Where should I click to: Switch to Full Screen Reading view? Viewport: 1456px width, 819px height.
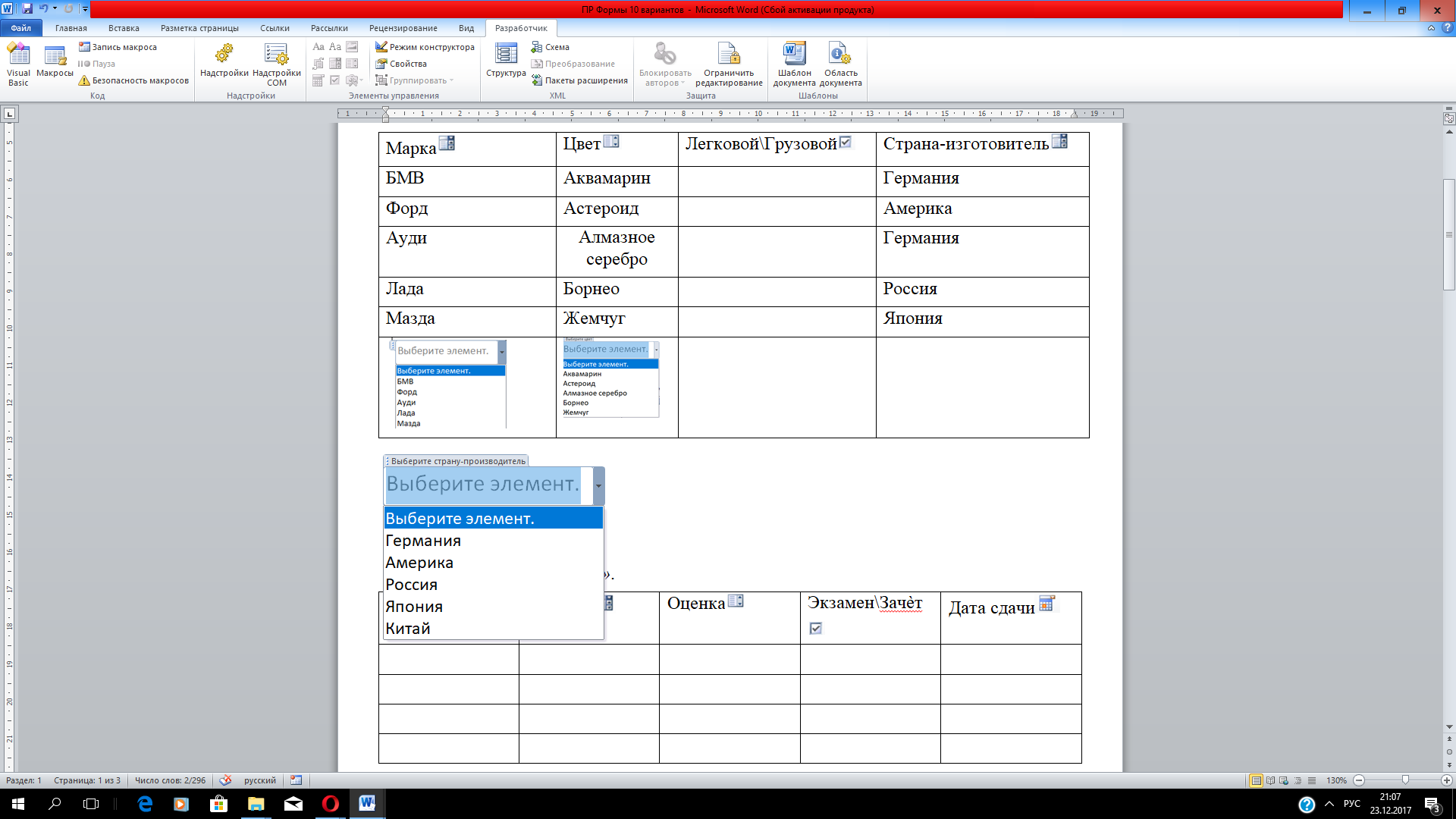pos(1270,780)
